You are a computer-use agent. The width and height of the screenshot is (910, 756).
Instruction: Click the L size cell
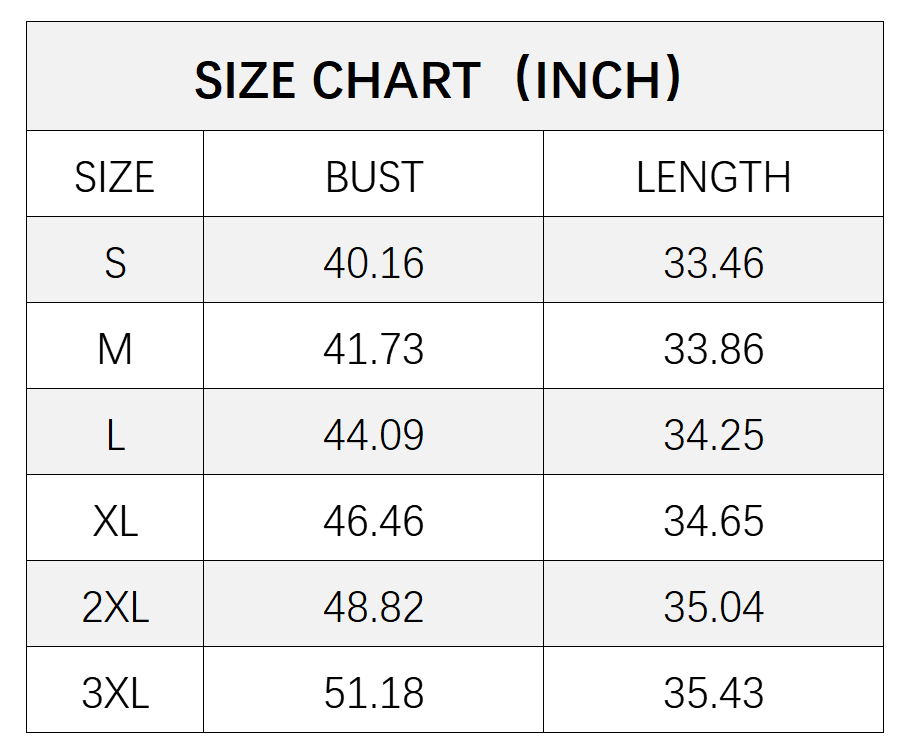[x=115, y=435]
